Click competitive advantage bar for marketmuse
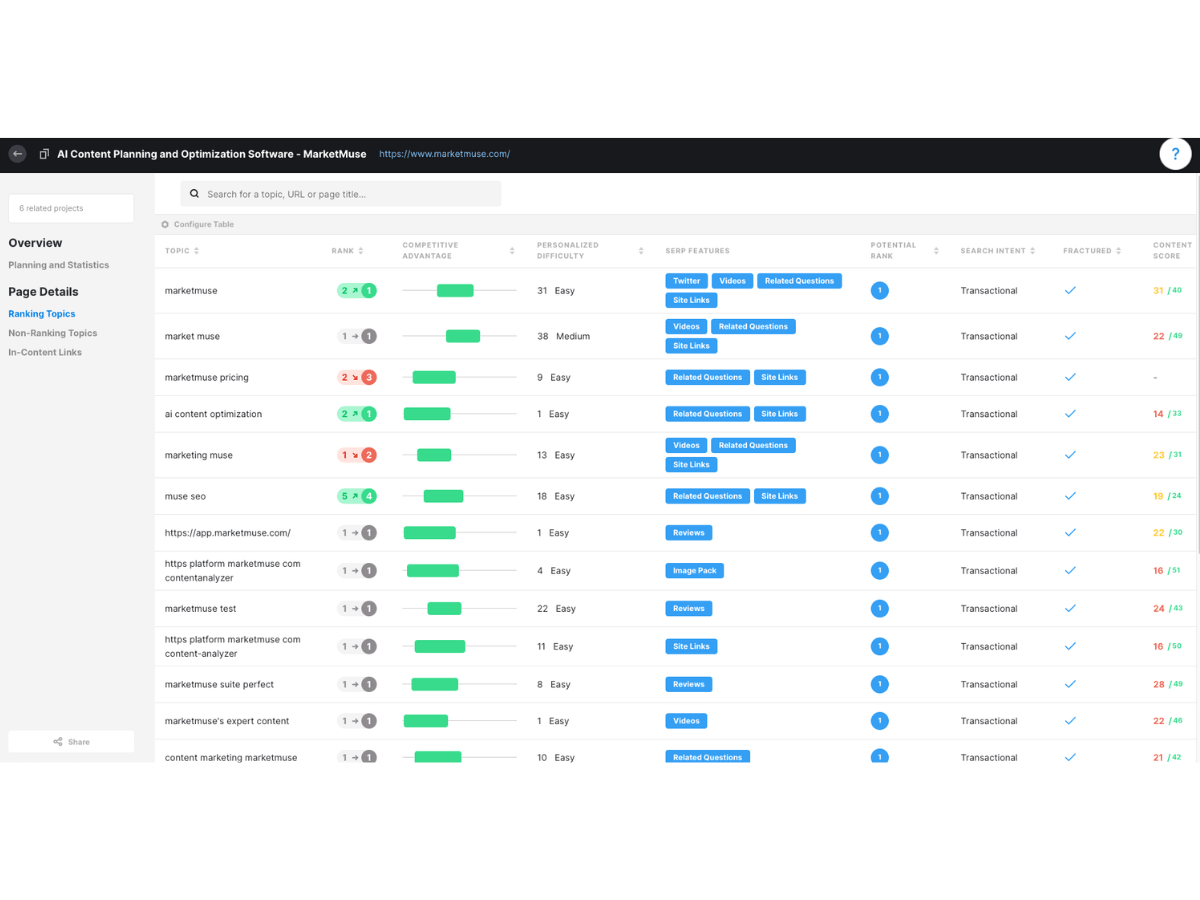This screenshot has height=900, width=1200. 455,291
